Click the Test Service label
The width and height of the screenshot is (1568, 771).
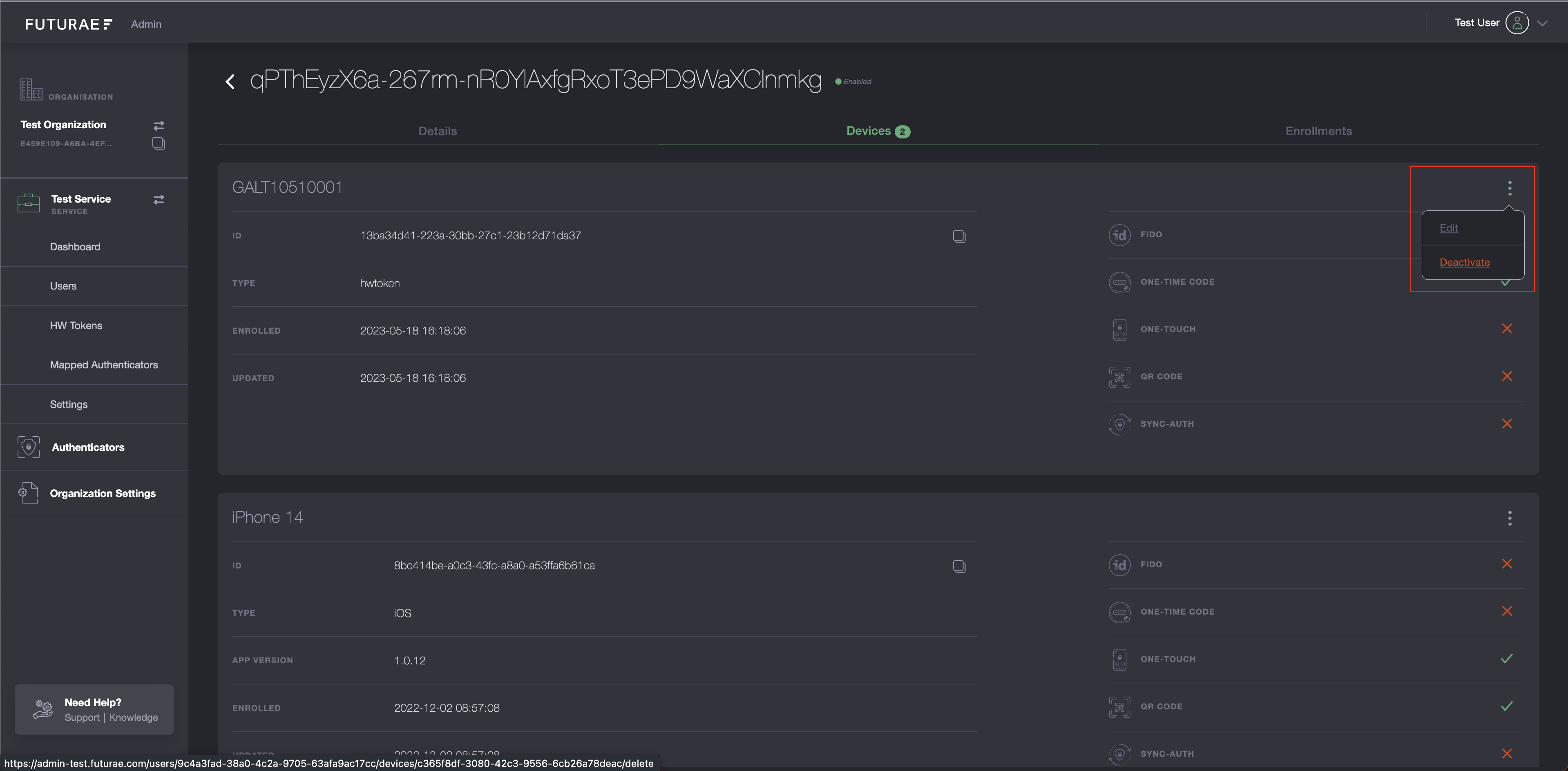click(x=81, y=199)
